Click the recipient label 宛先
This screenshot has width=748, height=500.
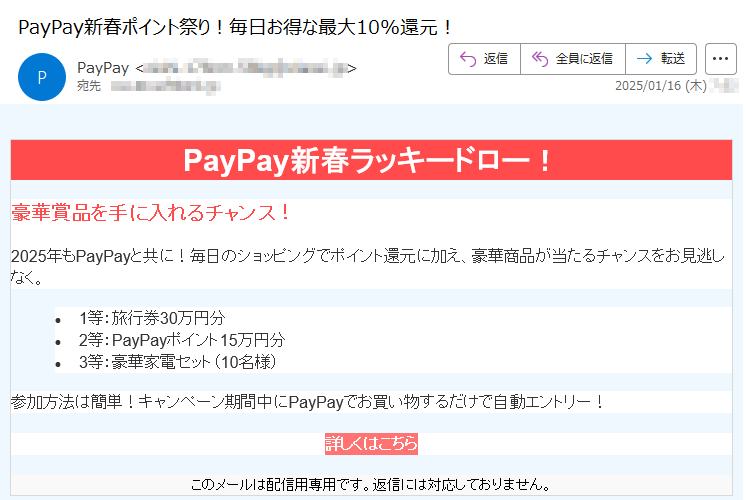pyautogui.click(x=89, y=86)
